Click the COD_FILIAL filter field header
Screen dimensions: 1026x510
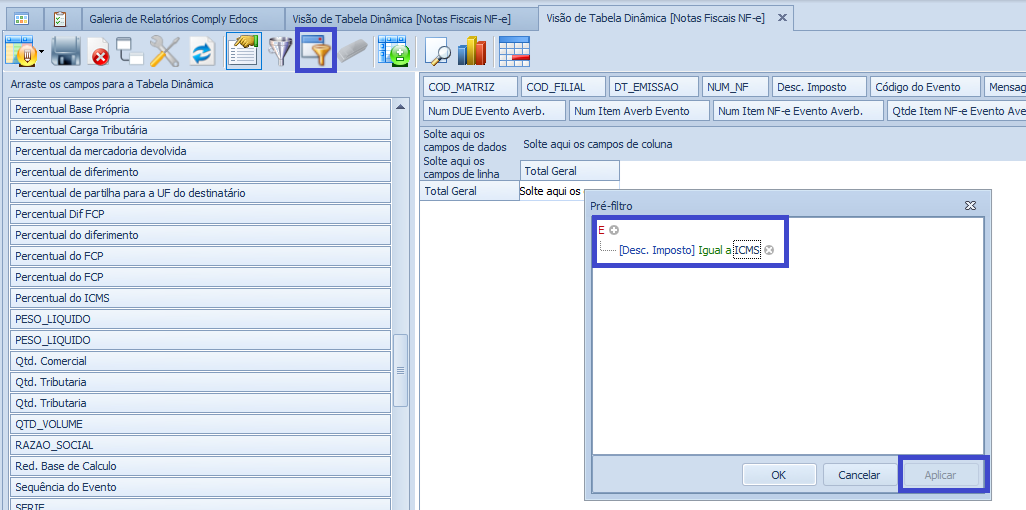(x=563, y=87)
